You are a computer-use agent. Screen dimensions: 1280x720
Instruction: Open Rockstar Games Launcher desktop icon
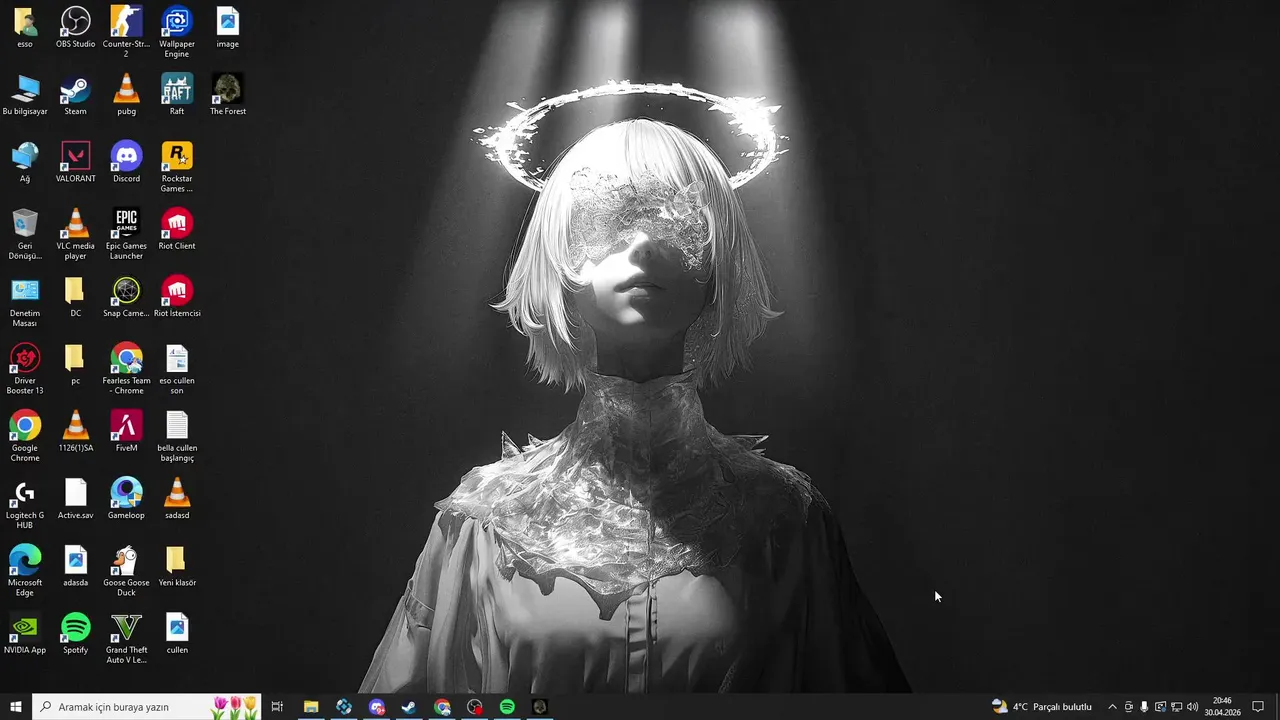pyautogui.click(x=177, y=166)
